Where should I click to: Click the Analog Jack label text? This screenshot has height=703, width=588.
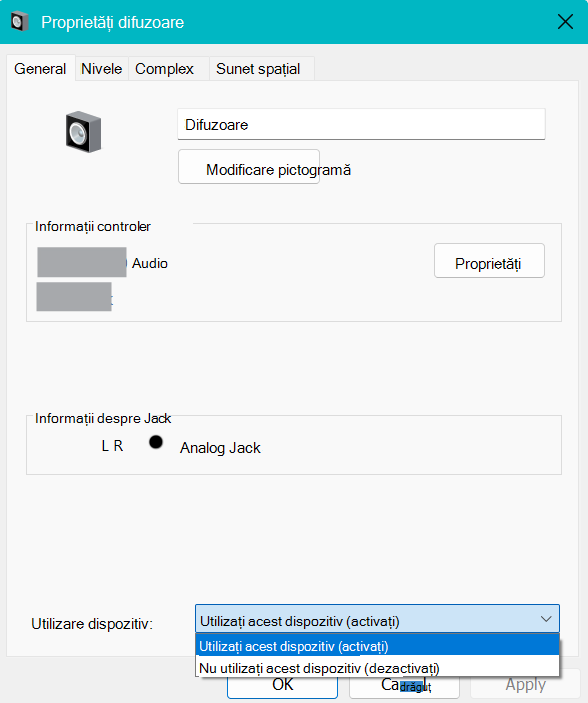(220, 448)
